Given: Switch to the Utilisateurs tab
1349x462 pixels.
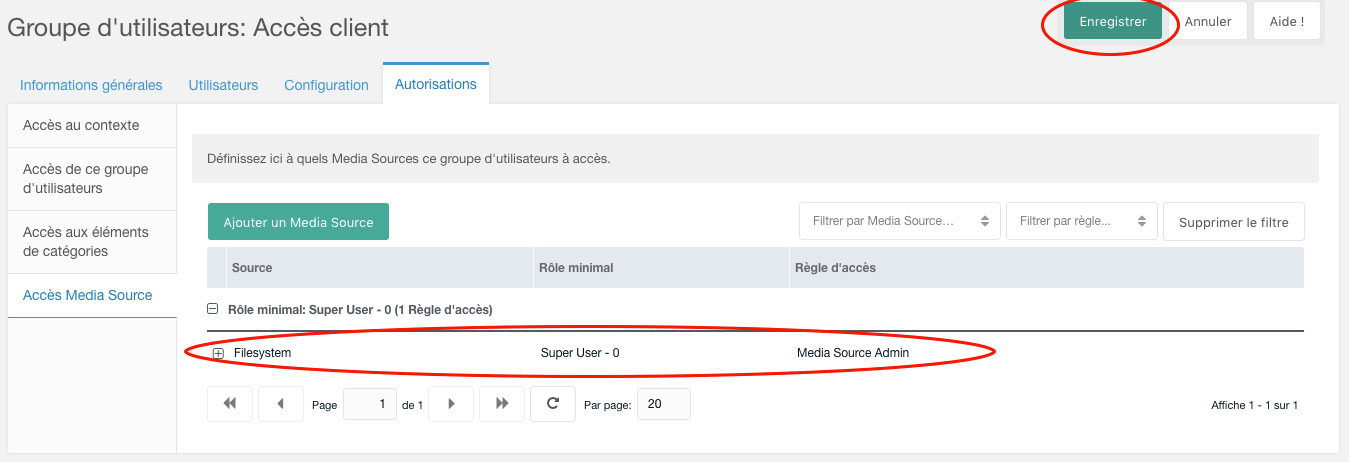Looking at the screenshot, I should click(223, 85).
